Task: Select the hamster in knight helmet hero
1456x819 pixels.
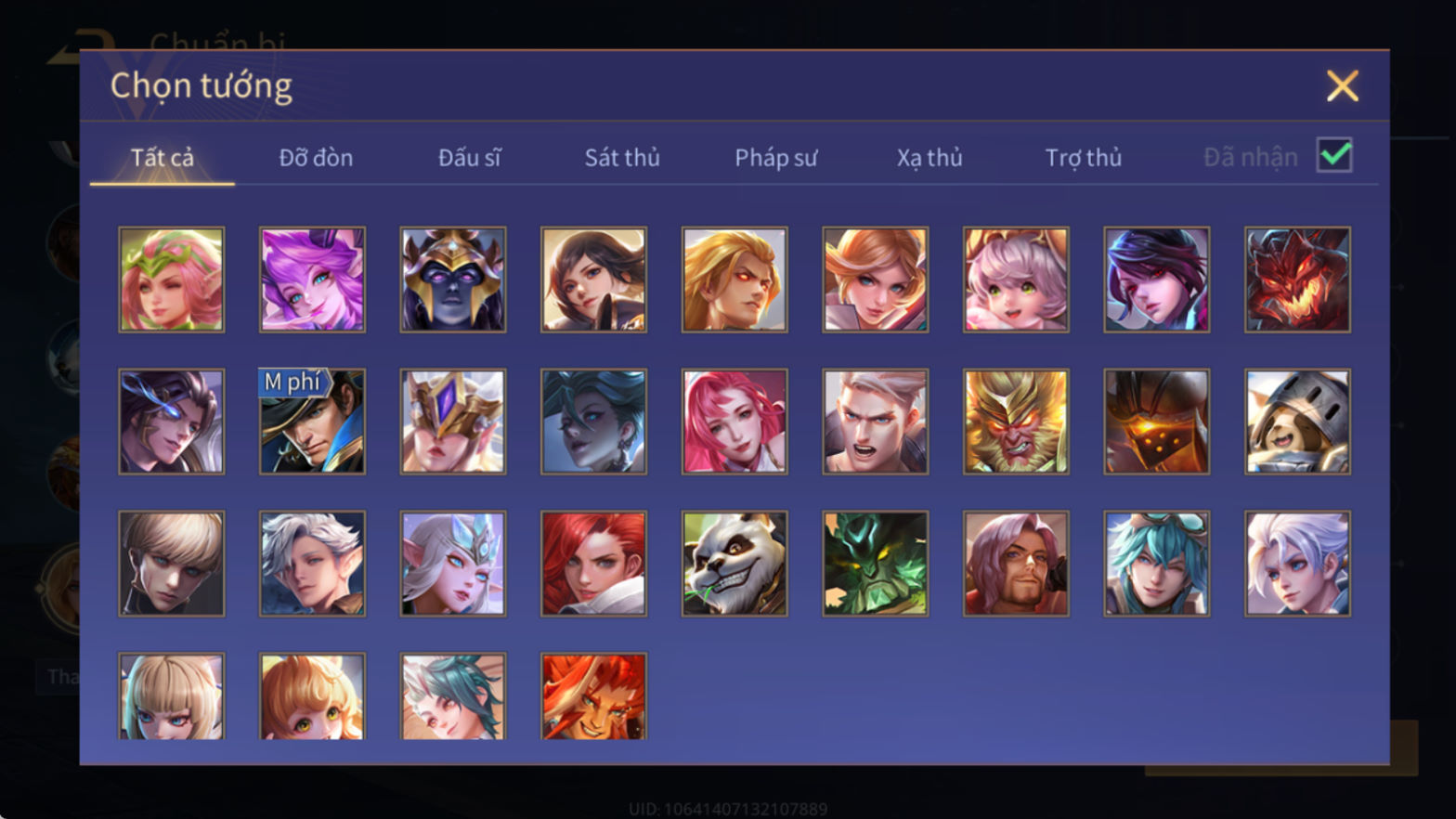Action: pos(1297,422)
